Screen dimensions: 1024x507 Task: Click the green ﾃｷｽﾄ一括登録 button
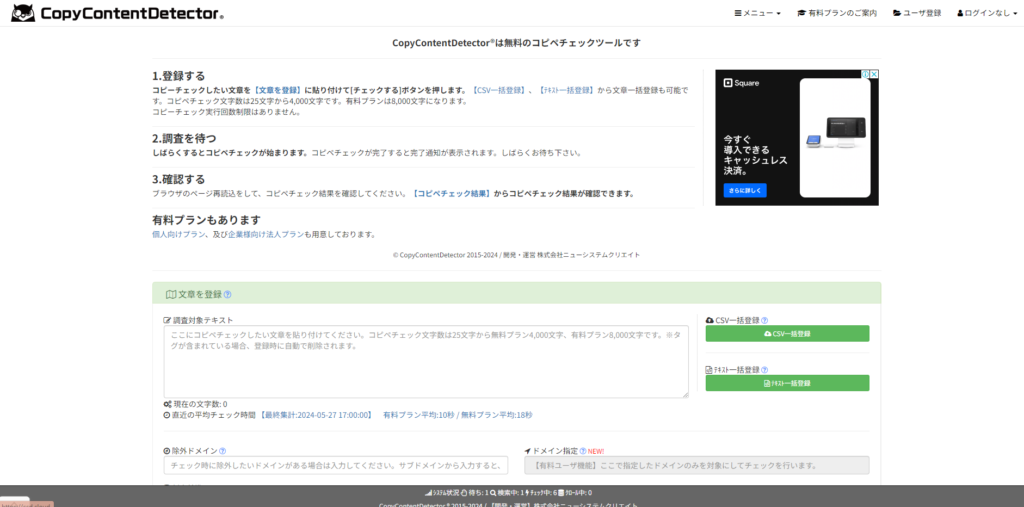click(x=787, y=383)
